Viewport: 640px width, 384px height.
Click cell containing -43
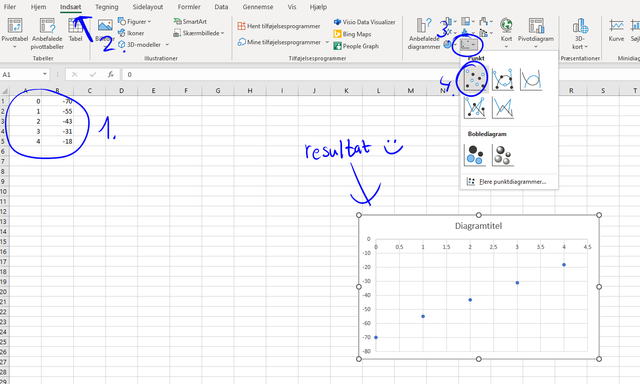pos(58,121)
